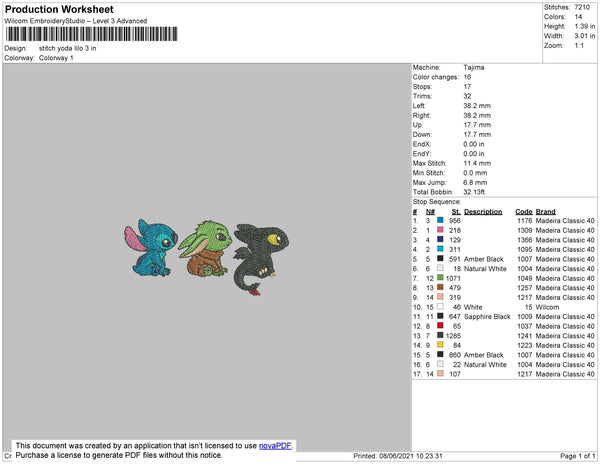Select the Sapphire Black swatch for stop 11

click(x=440, y=316)
